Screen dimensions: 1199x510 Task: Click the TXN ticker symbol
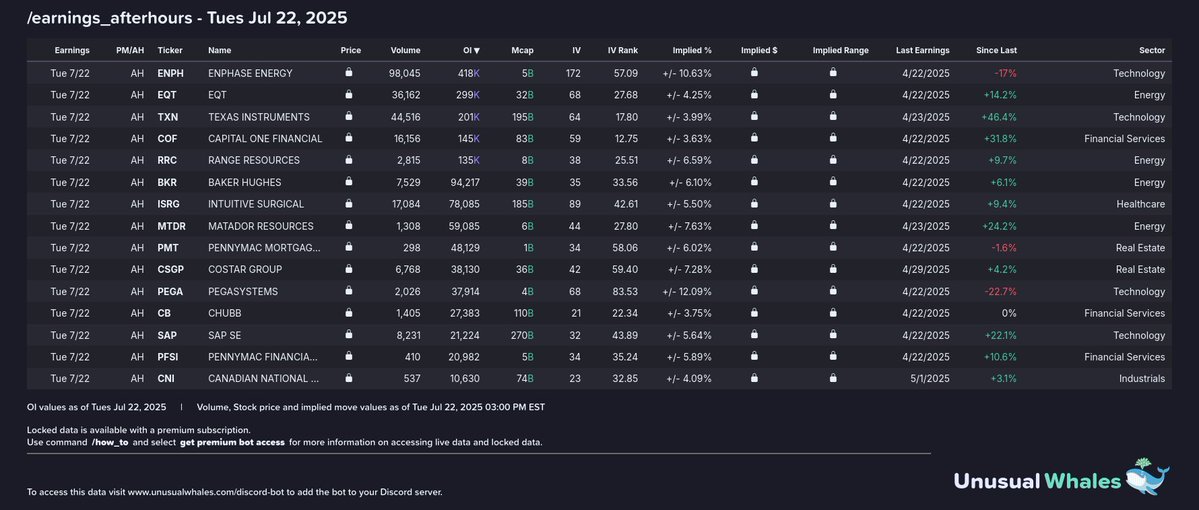pos(167,117)
